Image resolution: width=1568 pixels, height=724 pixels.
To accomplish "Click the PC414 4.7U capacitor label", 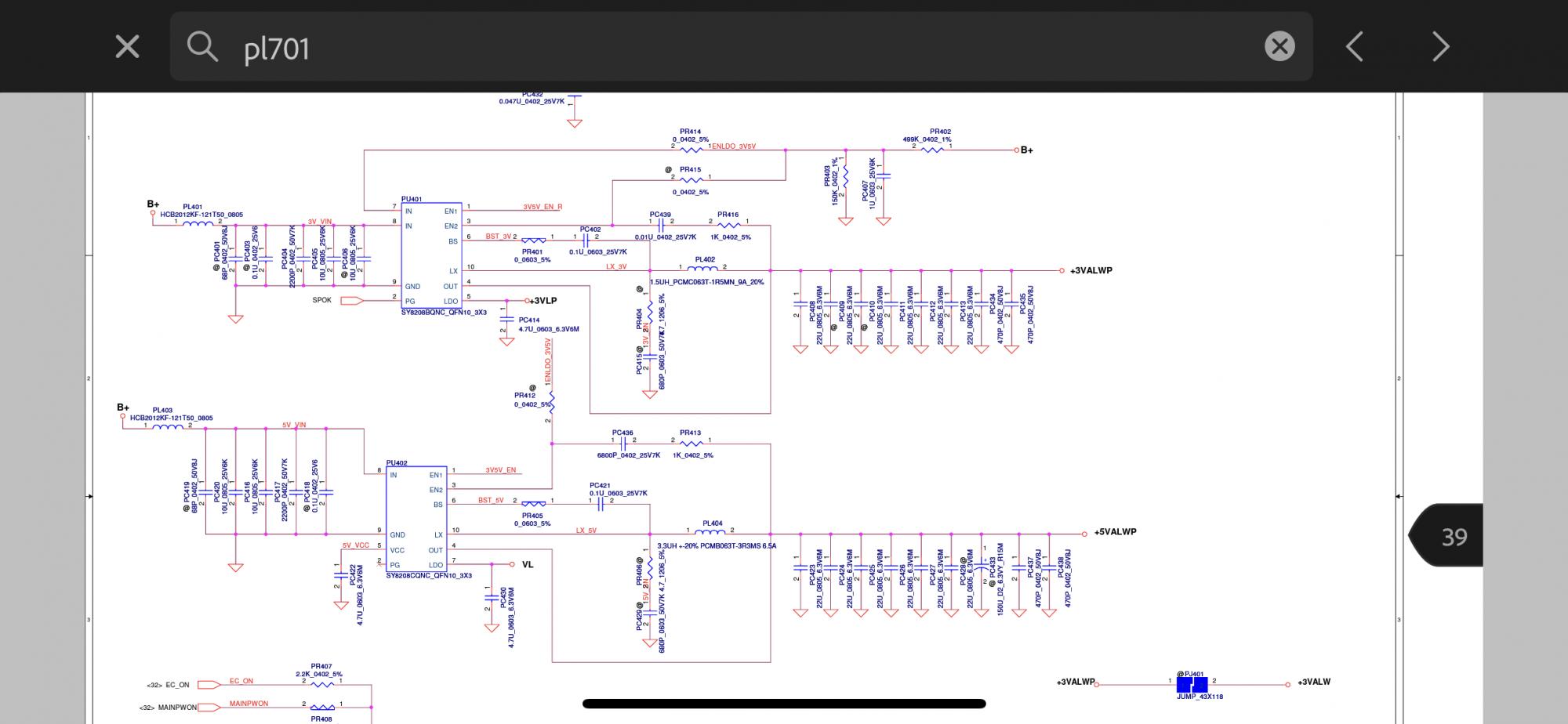I will click(549, 324).
